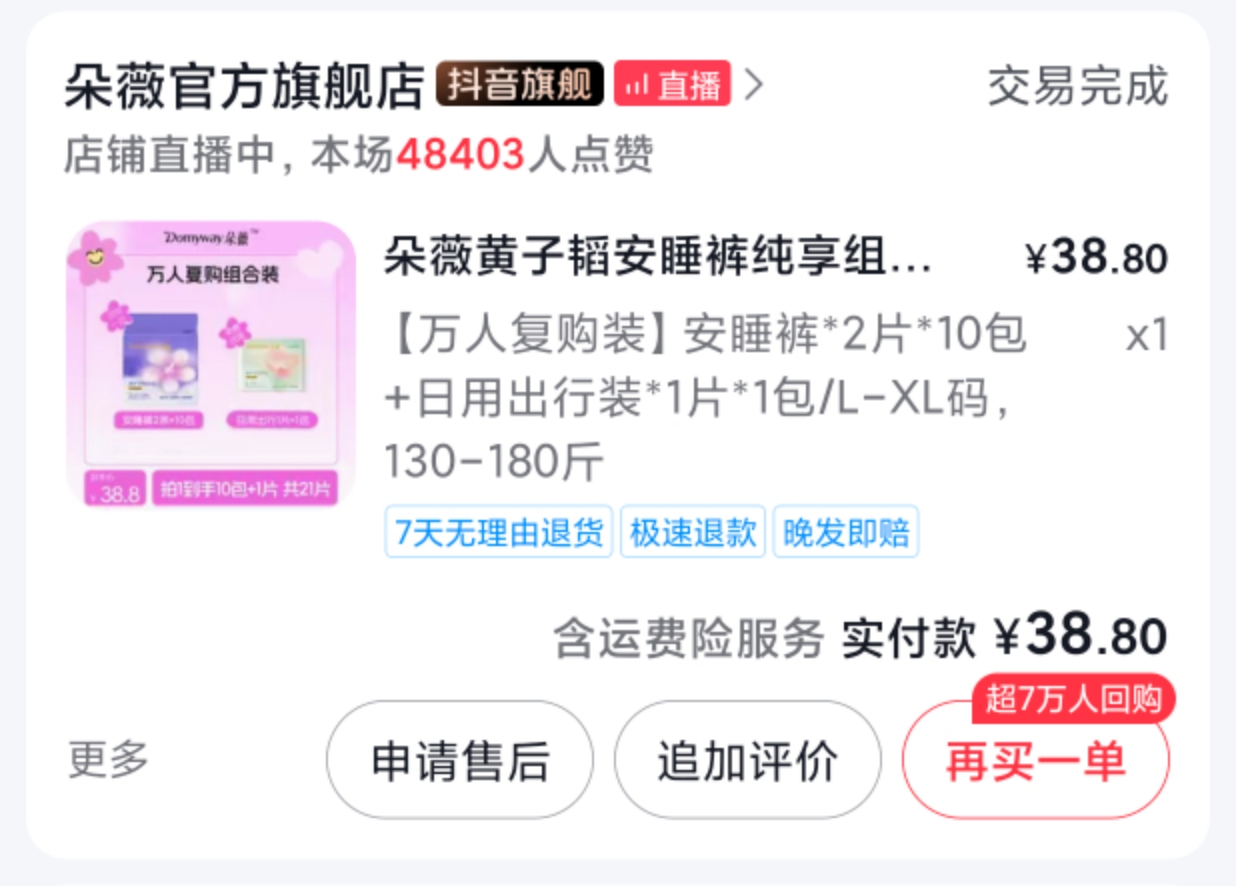Click the 申请售后 button
1236x886 pixels.
pos(460,761)
